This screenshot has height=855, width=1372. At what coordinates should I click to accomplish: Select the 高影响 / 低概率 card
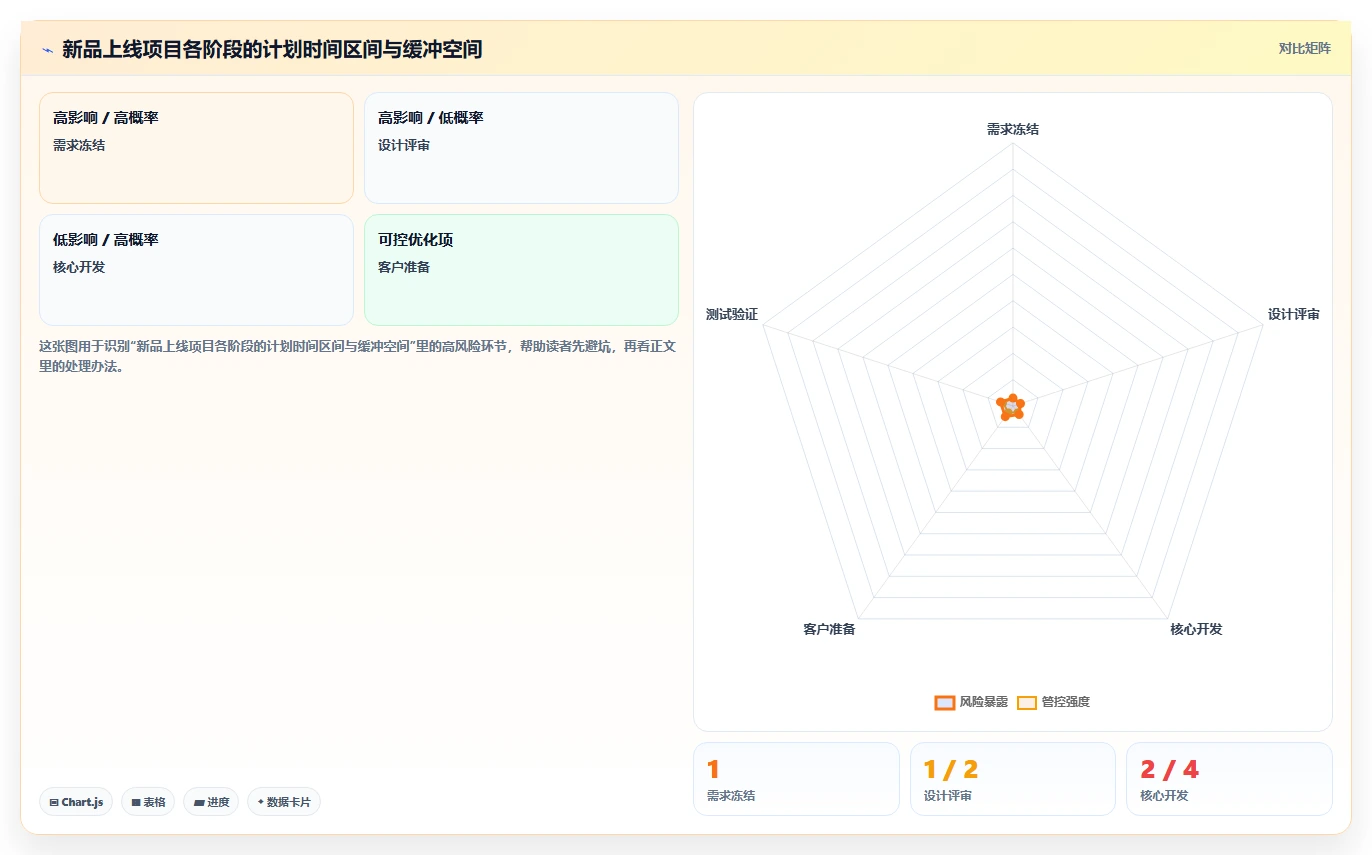521,148
